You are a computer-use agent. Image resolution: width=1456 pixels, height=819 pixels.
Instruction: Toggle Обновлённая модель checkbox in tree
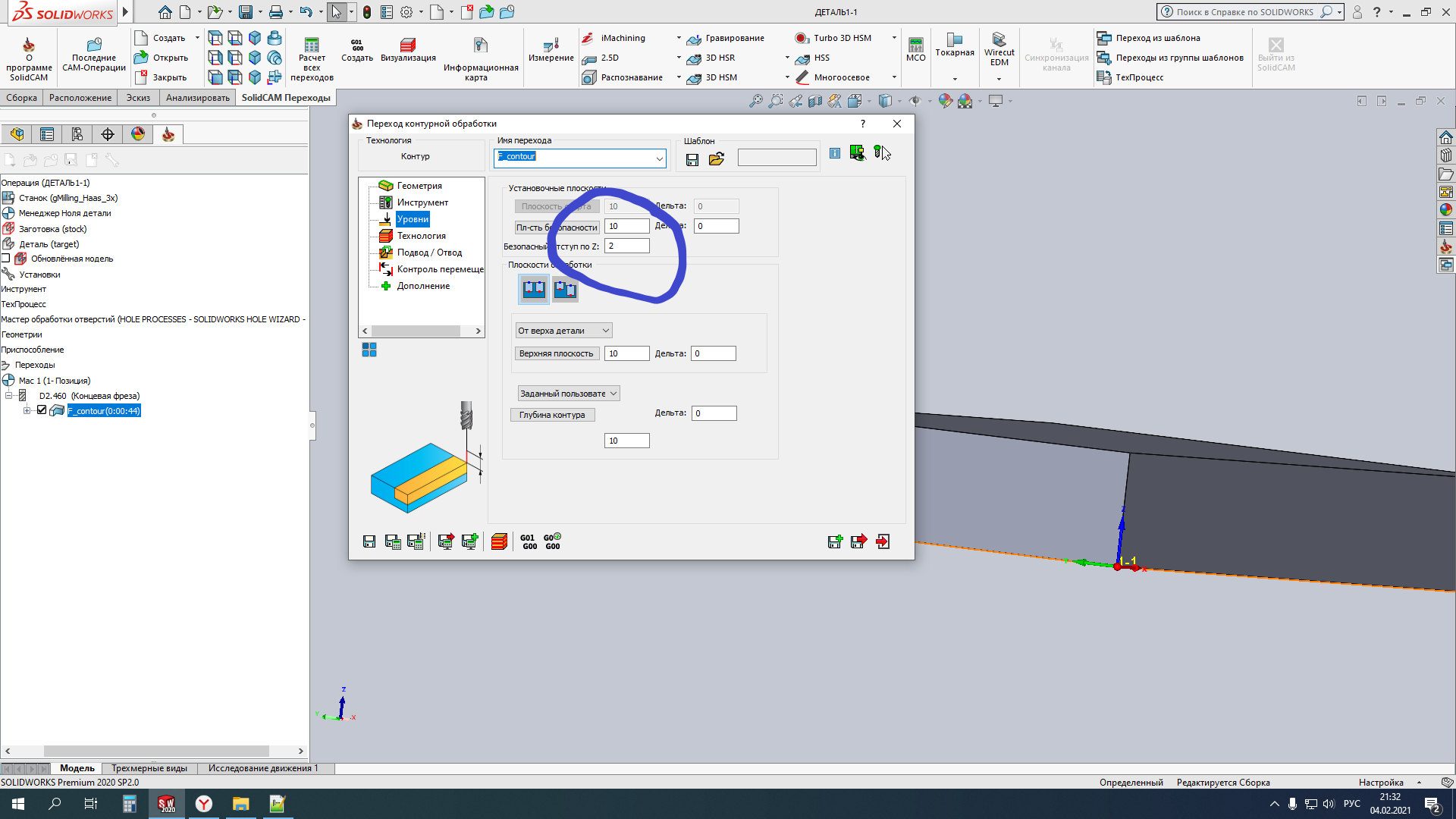(x=6, y=259)
